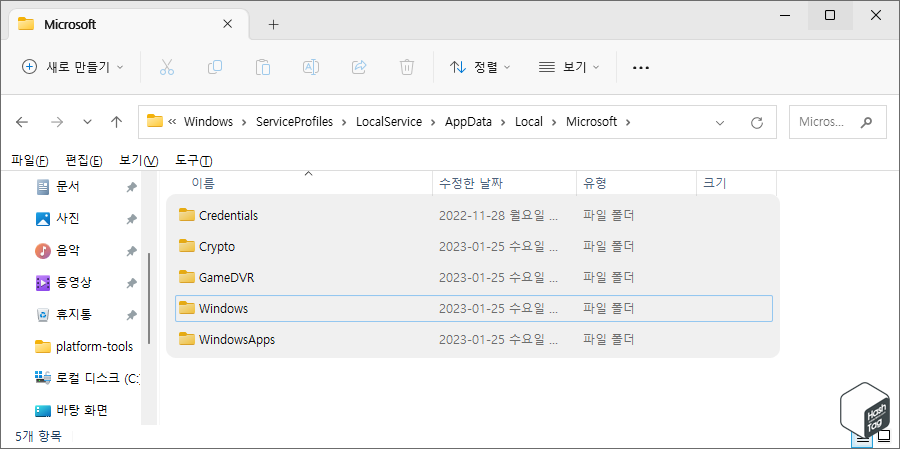Image resolution: width=900 pixels, height=449 pixels.
Task: Open the 파일(F) menu
Action: [x=29, y=161]
